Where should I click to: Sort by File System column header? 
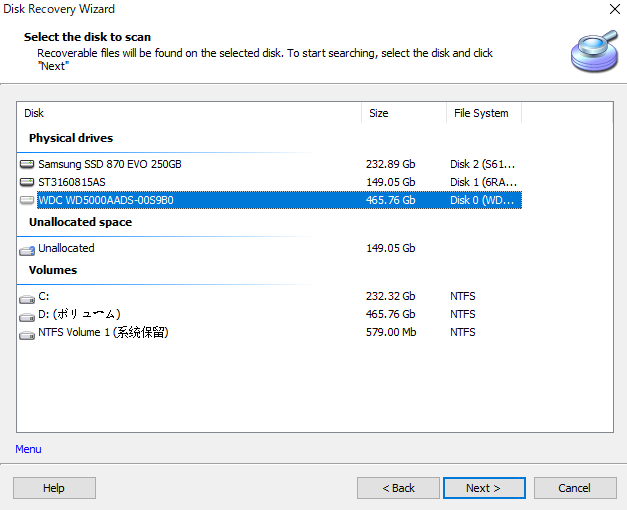tap(483, 113)
